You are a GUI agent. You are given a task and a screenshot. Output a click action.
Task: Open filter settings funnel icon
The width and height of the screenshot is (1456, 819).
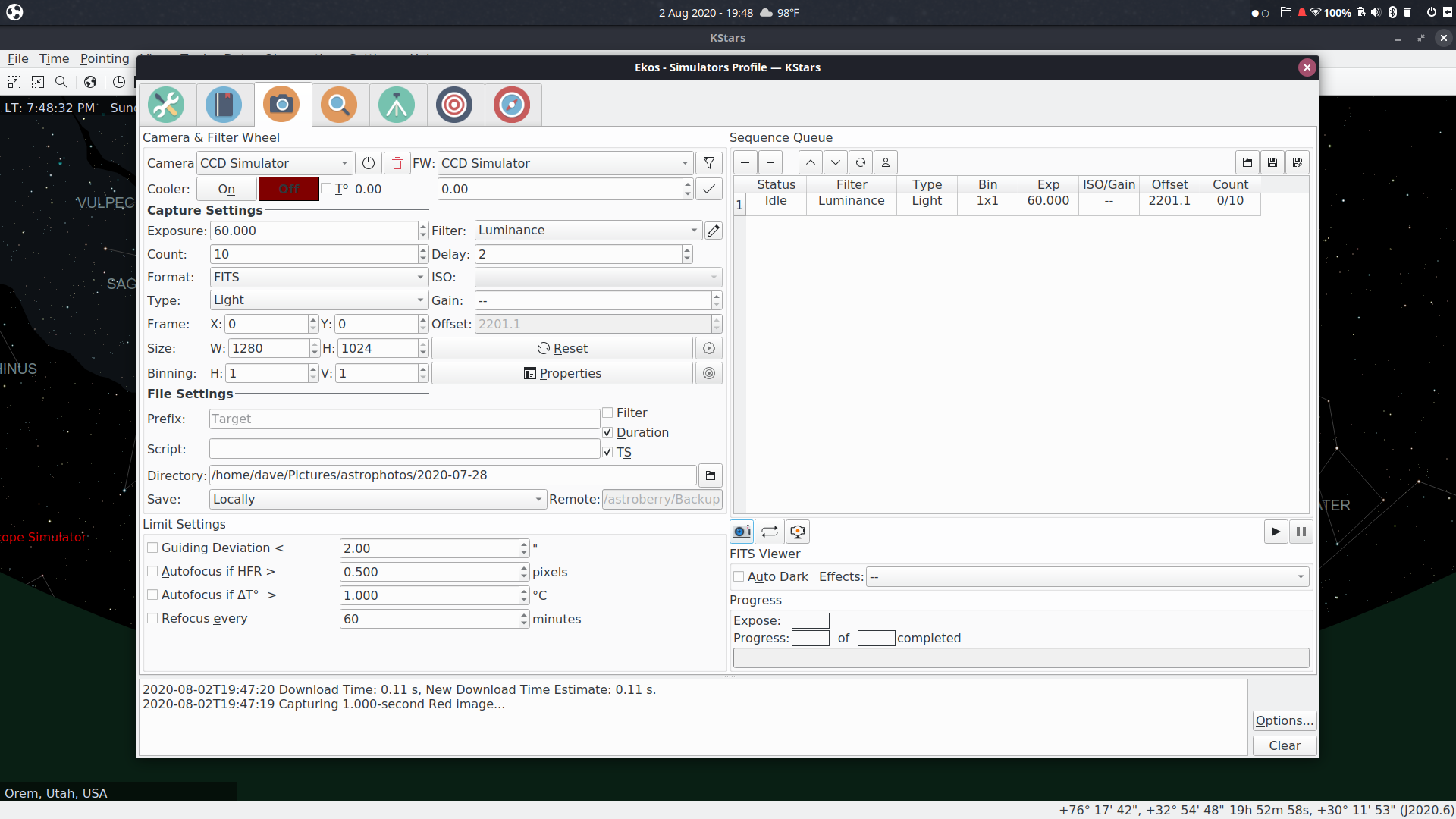pyautogui.click(x=709, y=163)
